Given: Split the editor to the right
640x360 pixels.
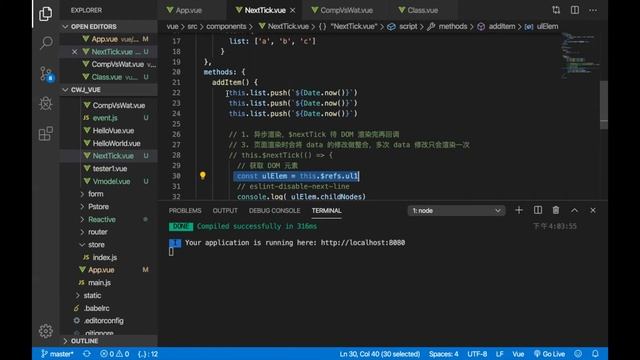Looking at the screenshot, I should pyautogui.click(x=575, y=10).
